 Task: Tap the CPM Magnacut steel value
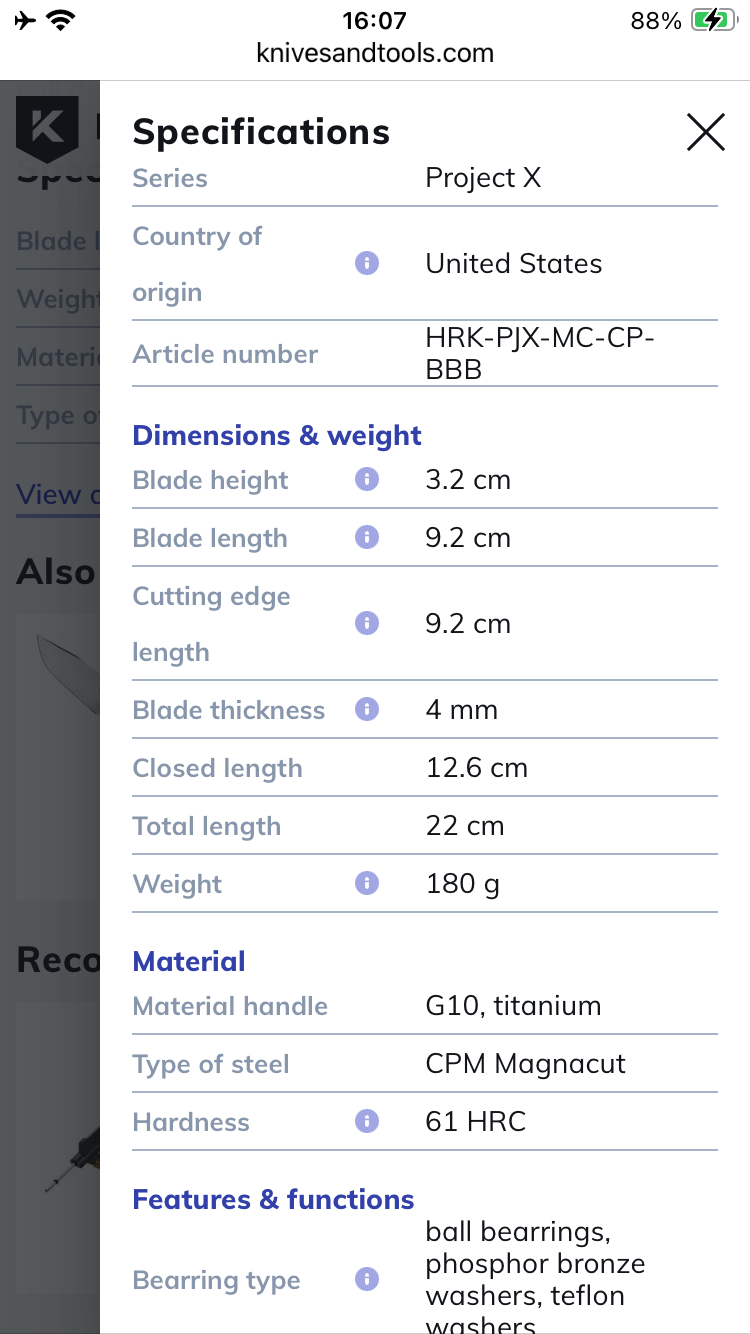coord(525,1064)
